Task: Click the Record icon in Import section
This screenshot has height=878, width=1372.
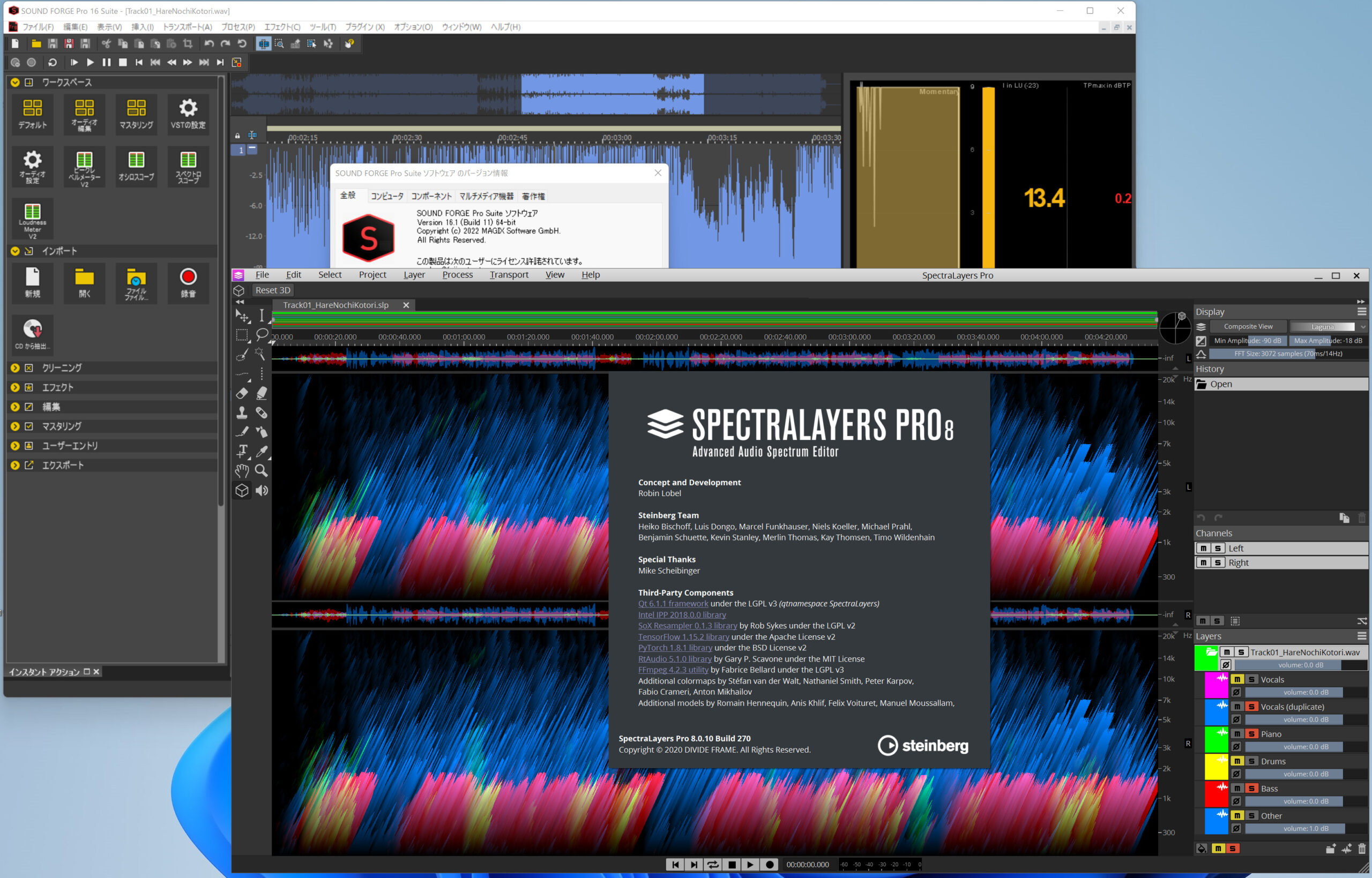Action: click(188, 283)
